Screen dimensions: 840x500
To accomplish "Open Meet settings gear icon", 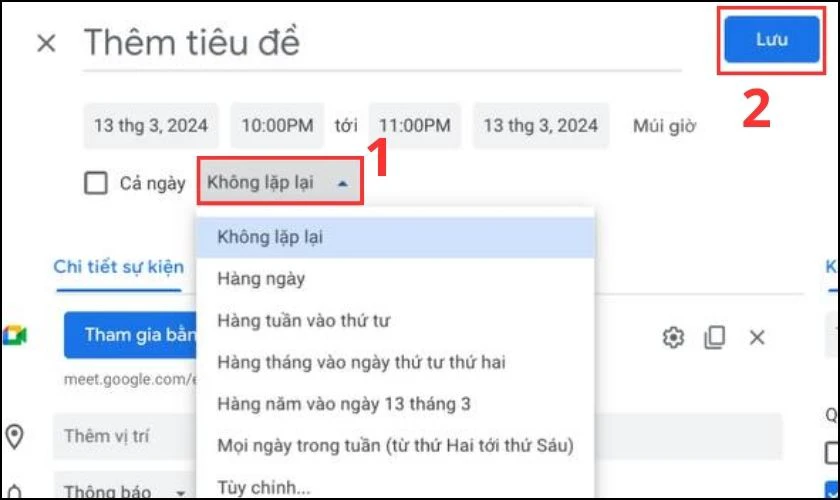I will point(673,338).
